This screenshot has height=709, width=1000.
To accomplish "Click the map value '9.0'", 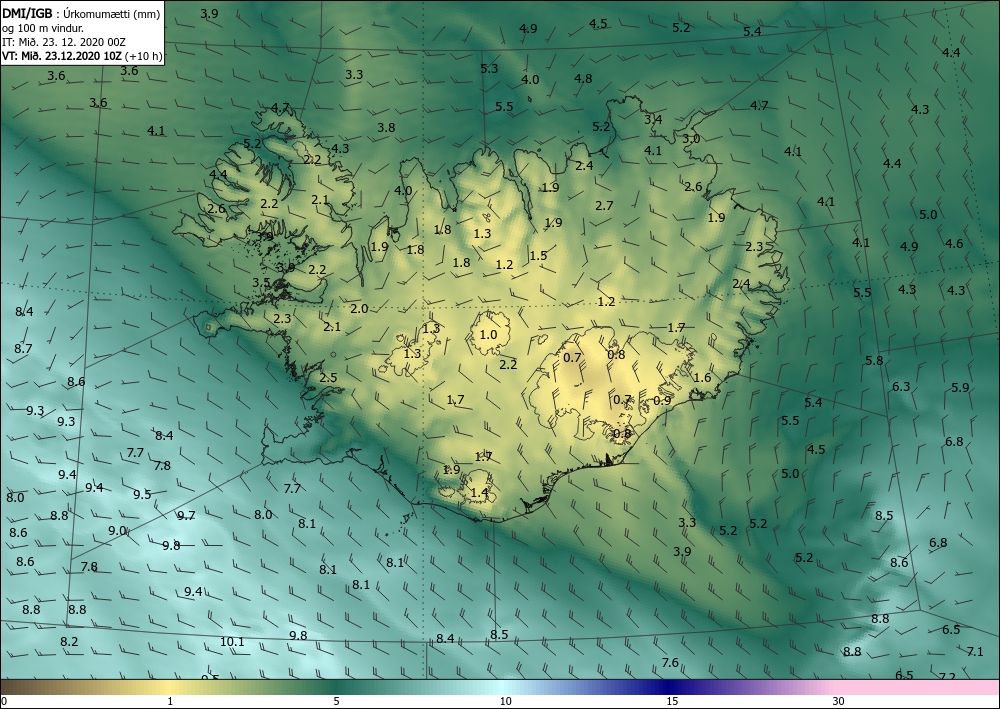I will (x=117, y=530).
